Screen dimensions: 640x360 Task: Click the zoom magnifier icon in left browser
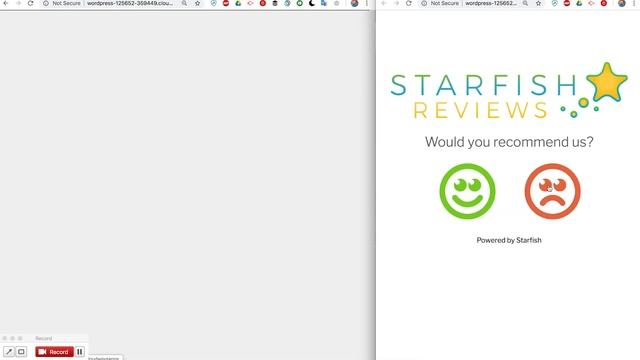click(184, 3)
